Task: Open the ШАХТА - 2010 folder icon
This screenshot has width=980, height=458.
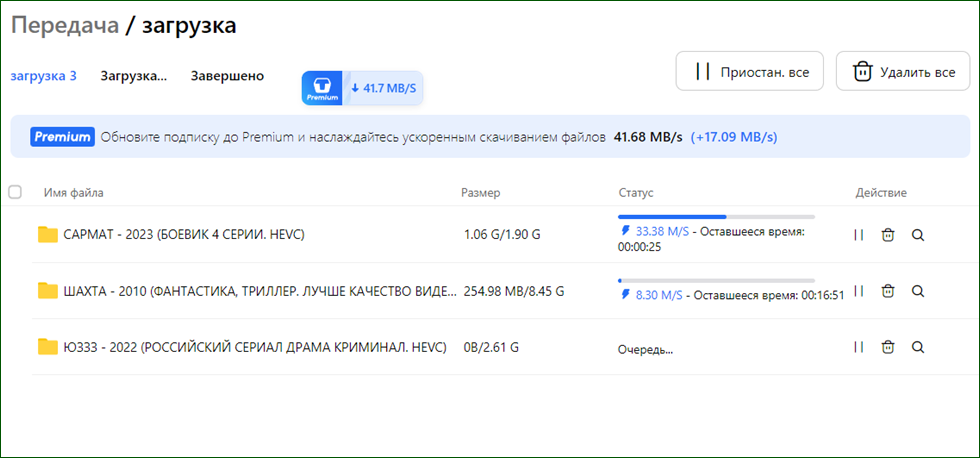Action: 48,291
